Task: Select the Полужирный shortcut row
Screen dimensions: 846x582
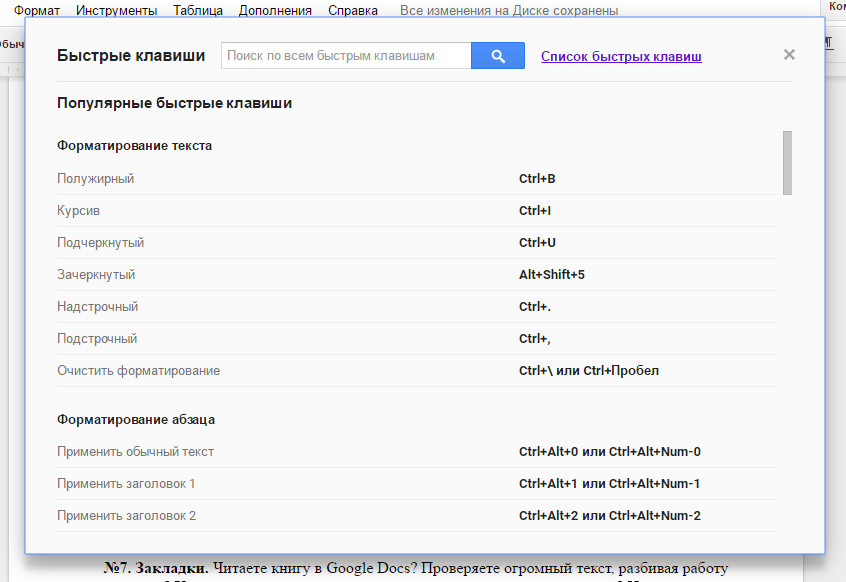Action: point(417,179)
